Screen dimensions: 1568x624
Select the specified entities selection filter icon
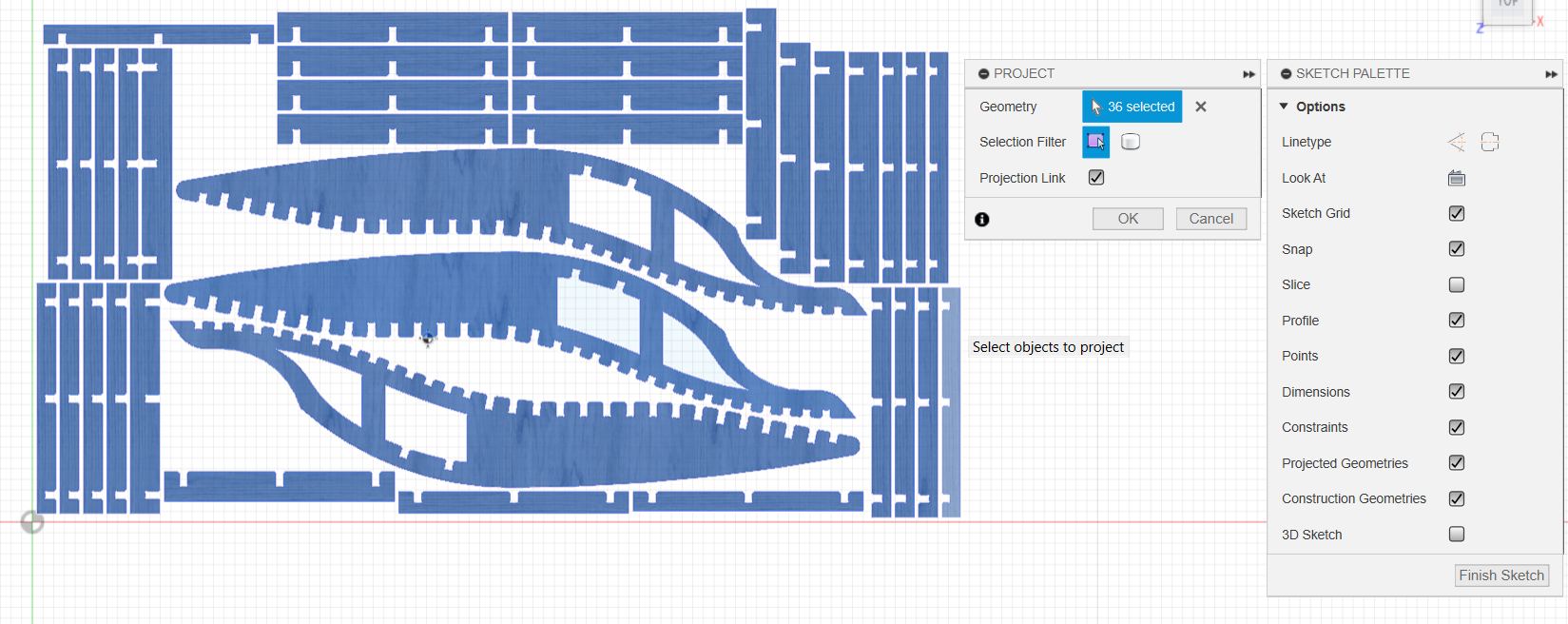click(1095, 142)
